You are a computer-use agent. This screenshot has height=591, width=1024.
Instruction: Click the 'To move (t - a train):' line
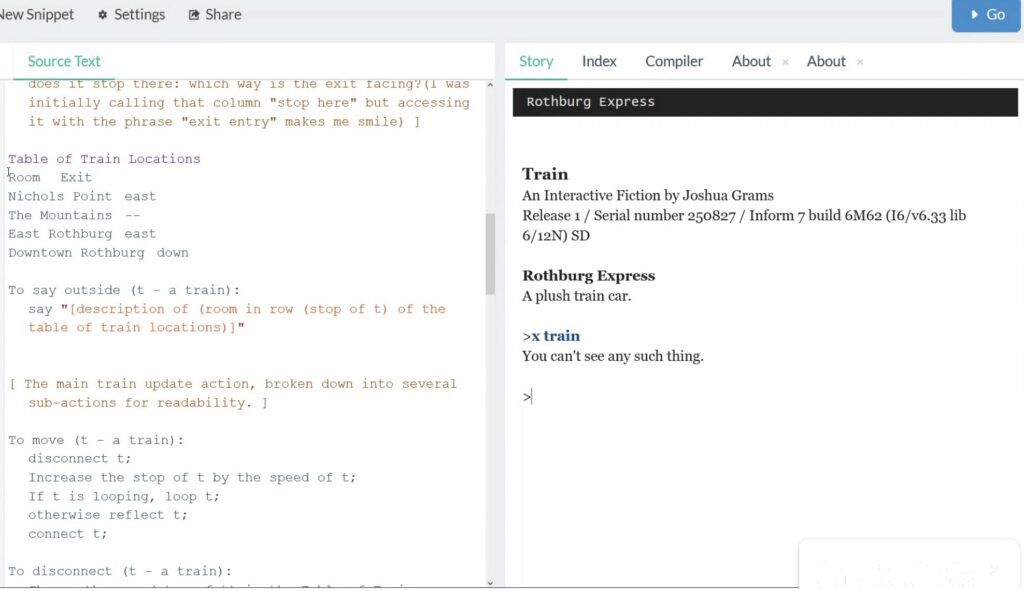pos(96,440)
